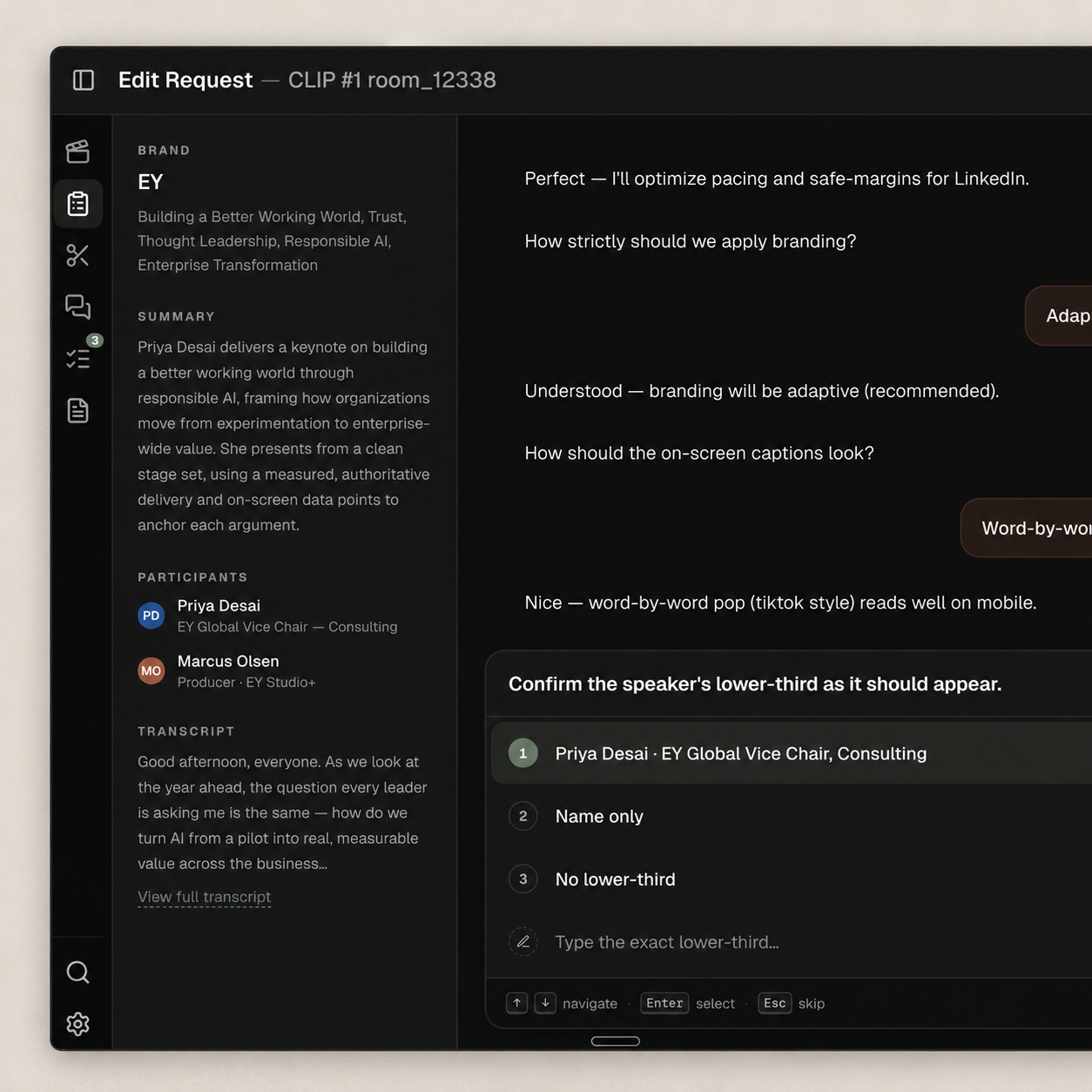This screenshot has height=1092, width=1092.
Task: Click the TRANSCRIPT section heading
Action: pyautogui.click(x=186, y=731)
